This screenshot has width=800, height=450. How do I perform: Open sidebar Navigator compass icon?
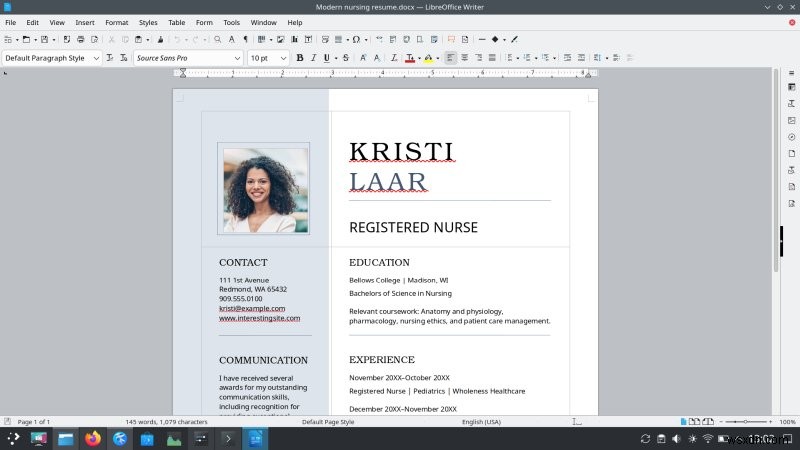point(791,137)
